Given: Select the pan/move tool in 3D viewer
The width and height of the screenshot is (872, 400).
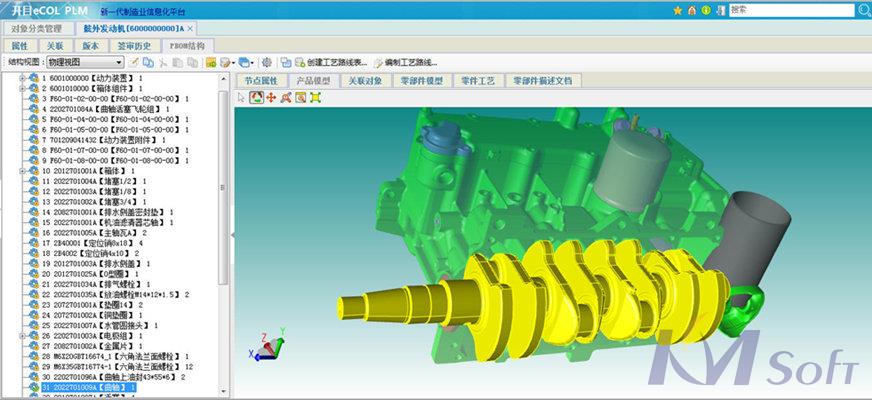Looking at the screenshot, I should [271, 98].
